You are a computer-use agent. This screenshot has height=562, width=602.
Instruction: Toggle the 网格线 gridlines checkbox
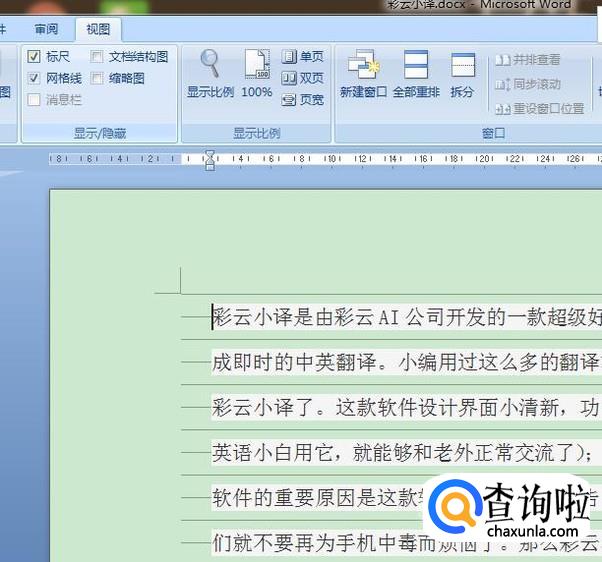[34, 78]
